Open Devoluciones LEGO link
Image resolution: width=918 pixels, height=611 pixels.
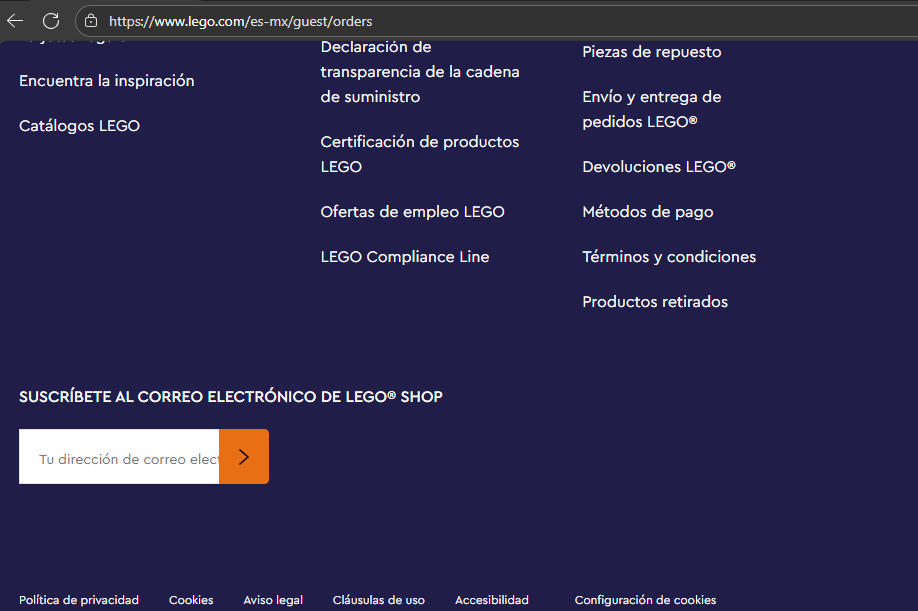(659, 167)
